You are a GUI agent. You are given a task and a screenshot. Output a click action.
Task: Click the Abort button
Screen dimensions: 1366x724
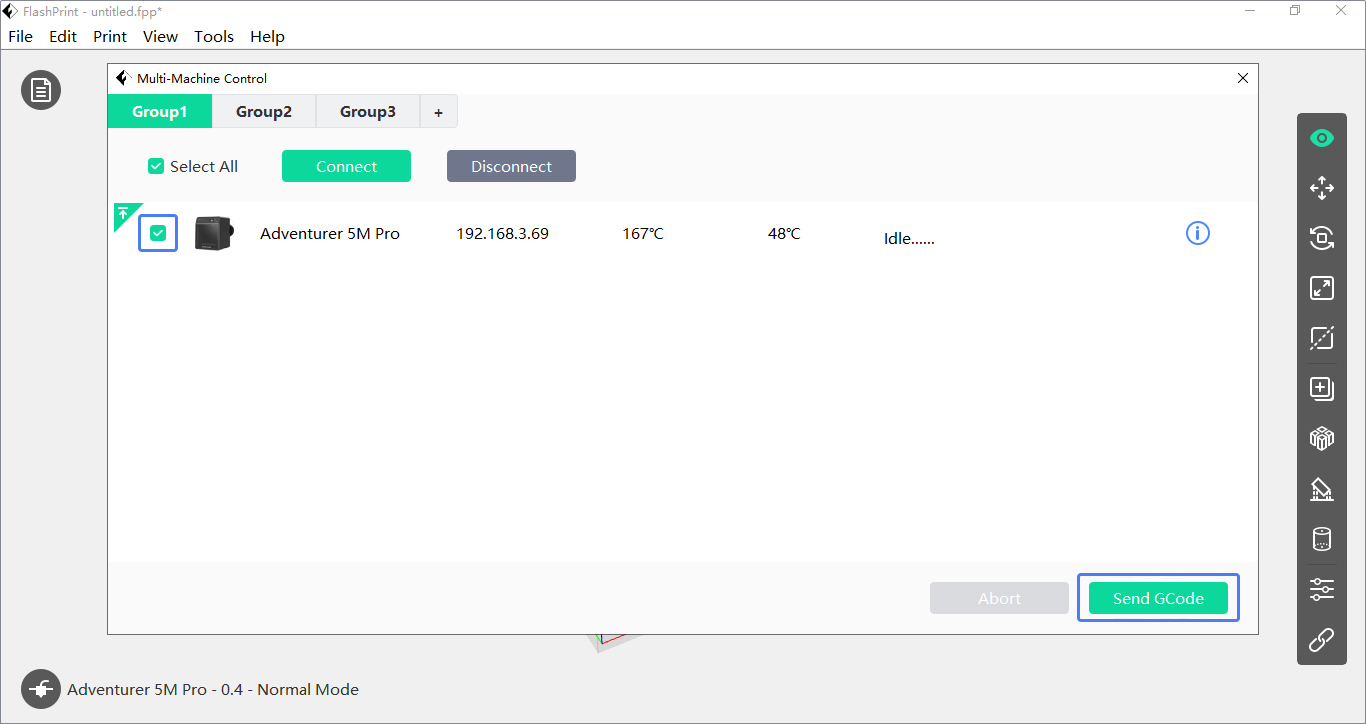[999, 598]
